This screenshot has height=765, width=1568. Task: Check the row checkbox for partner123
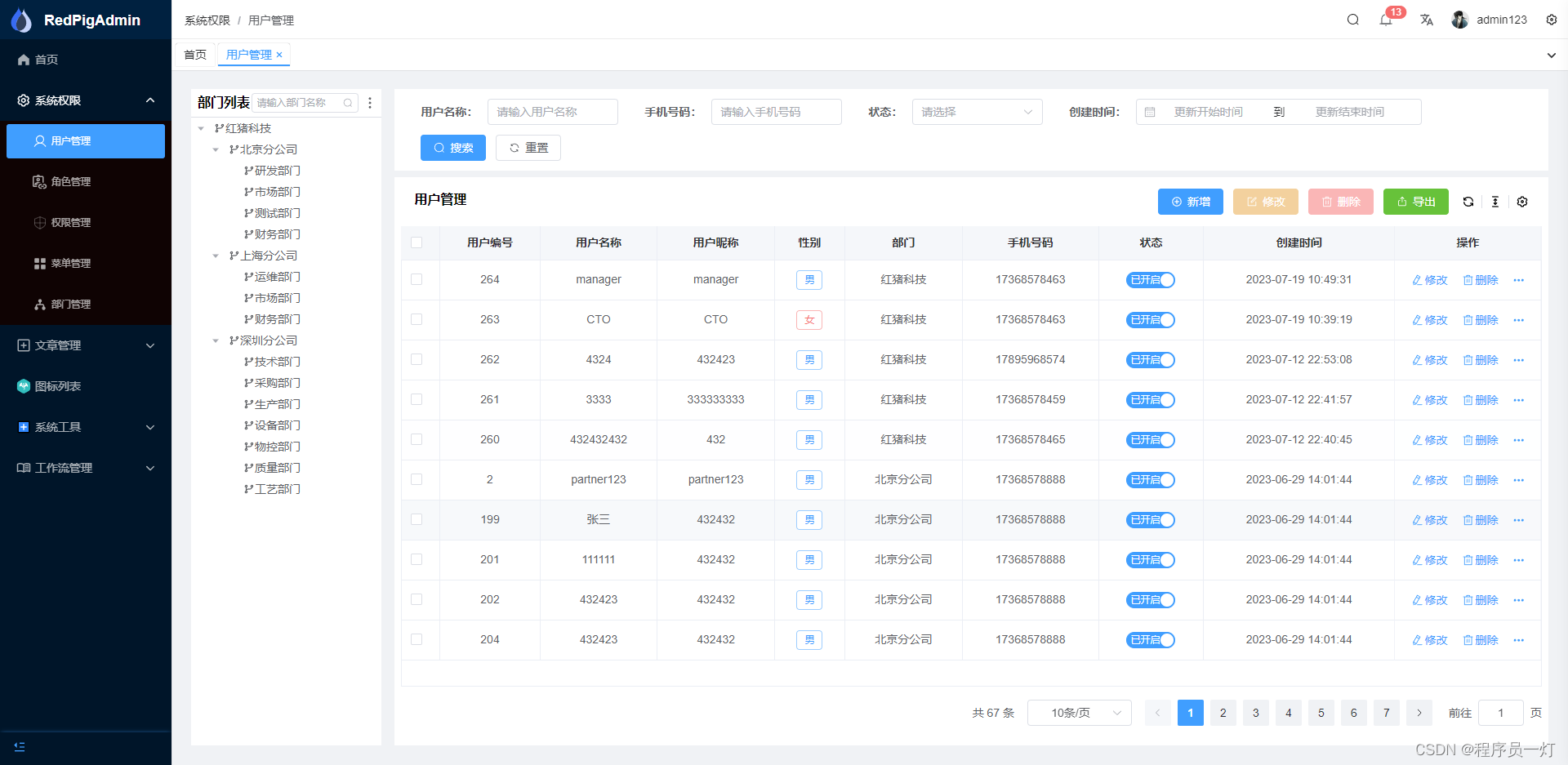(x=416, y=480)
